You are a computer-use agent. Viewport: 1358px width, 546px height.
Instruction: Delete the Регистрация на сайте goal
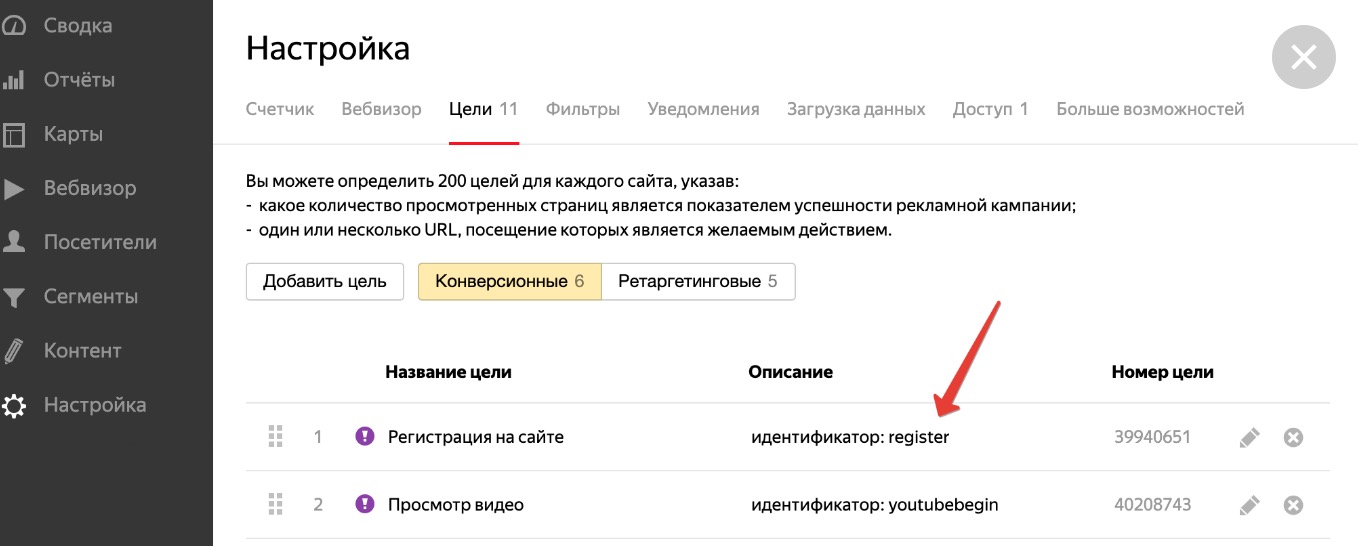point(1293,437)
